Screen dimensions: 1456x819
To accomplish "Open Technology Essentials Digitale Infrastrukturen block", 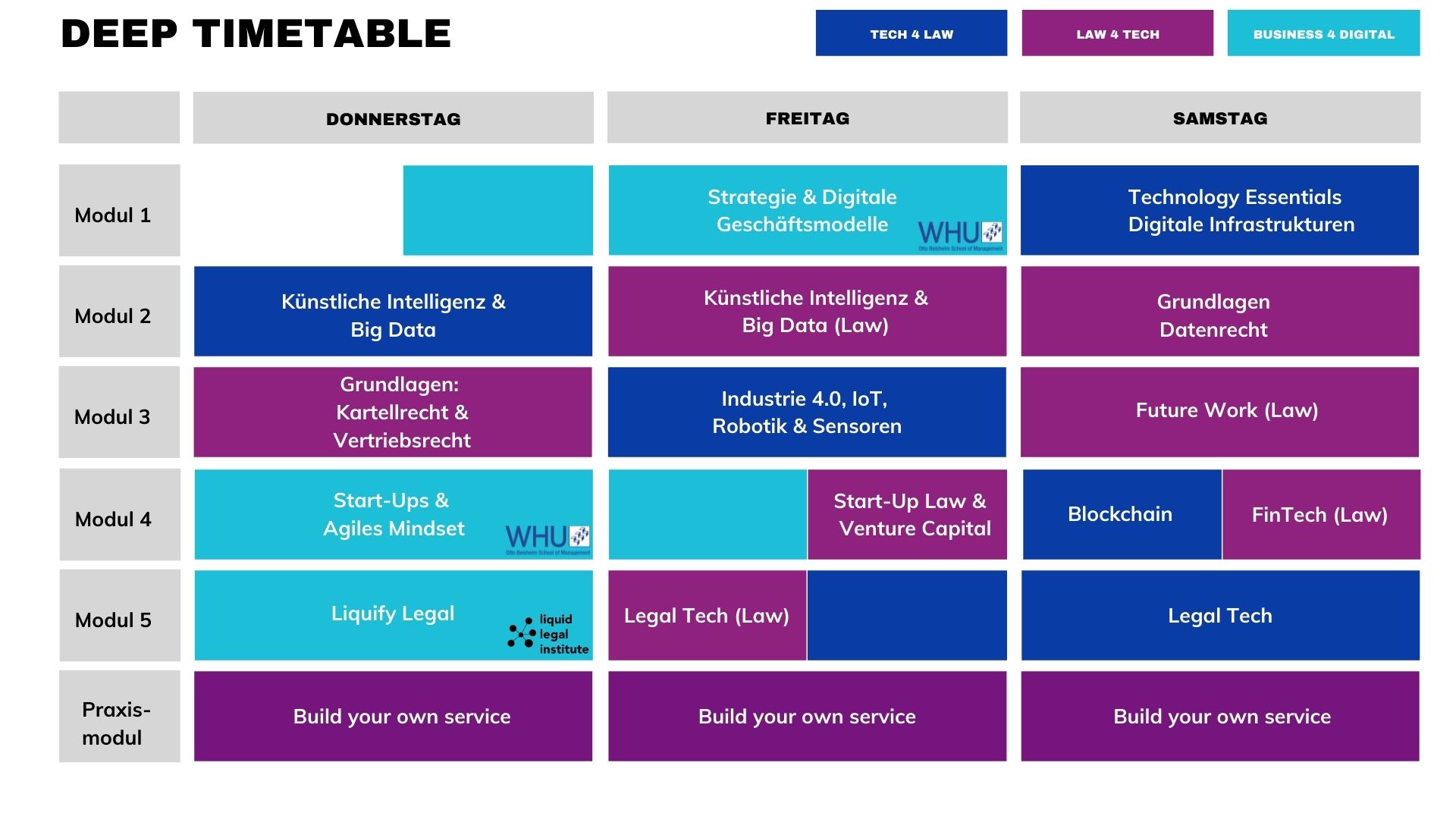I will coord(1219,210).
